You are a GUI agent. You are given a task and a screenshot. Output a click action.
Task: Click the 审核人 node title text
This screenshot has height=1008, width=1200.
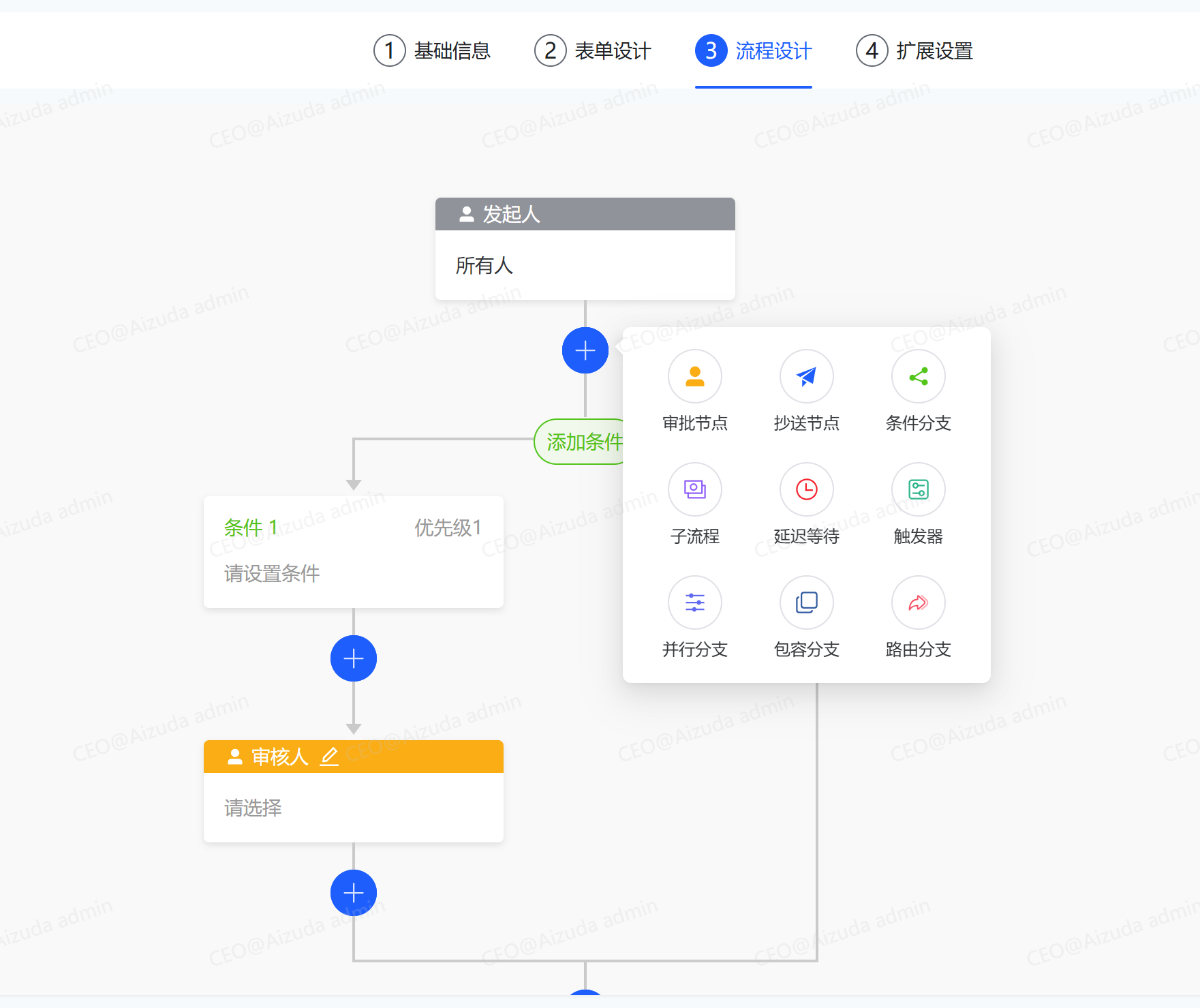(x=280, y=757)
